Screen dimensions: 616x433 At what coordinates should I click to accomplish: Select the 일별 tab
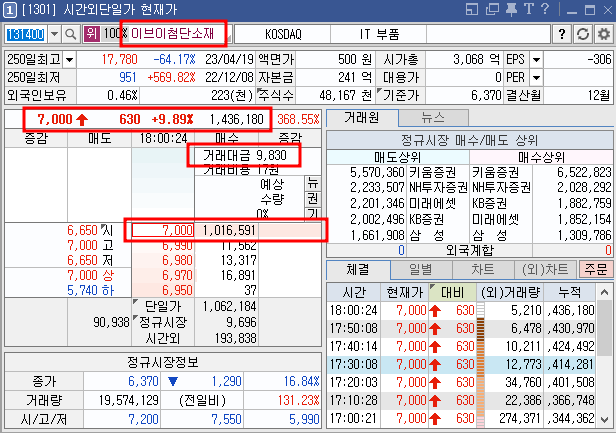tap(421, 270)
